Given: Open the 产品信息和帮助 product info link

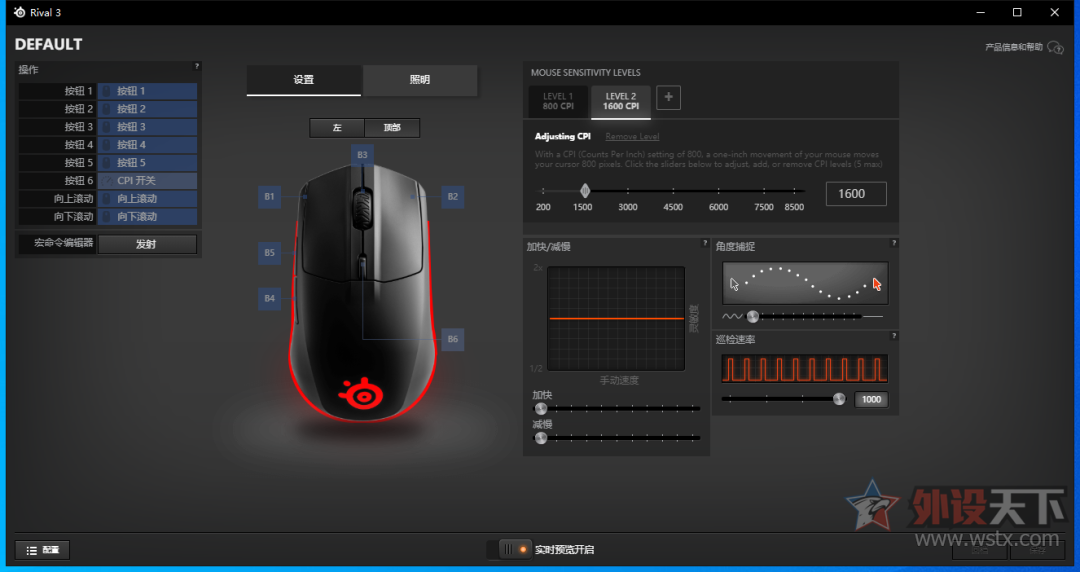Looking at the screenshot, I should [1014, 48].
